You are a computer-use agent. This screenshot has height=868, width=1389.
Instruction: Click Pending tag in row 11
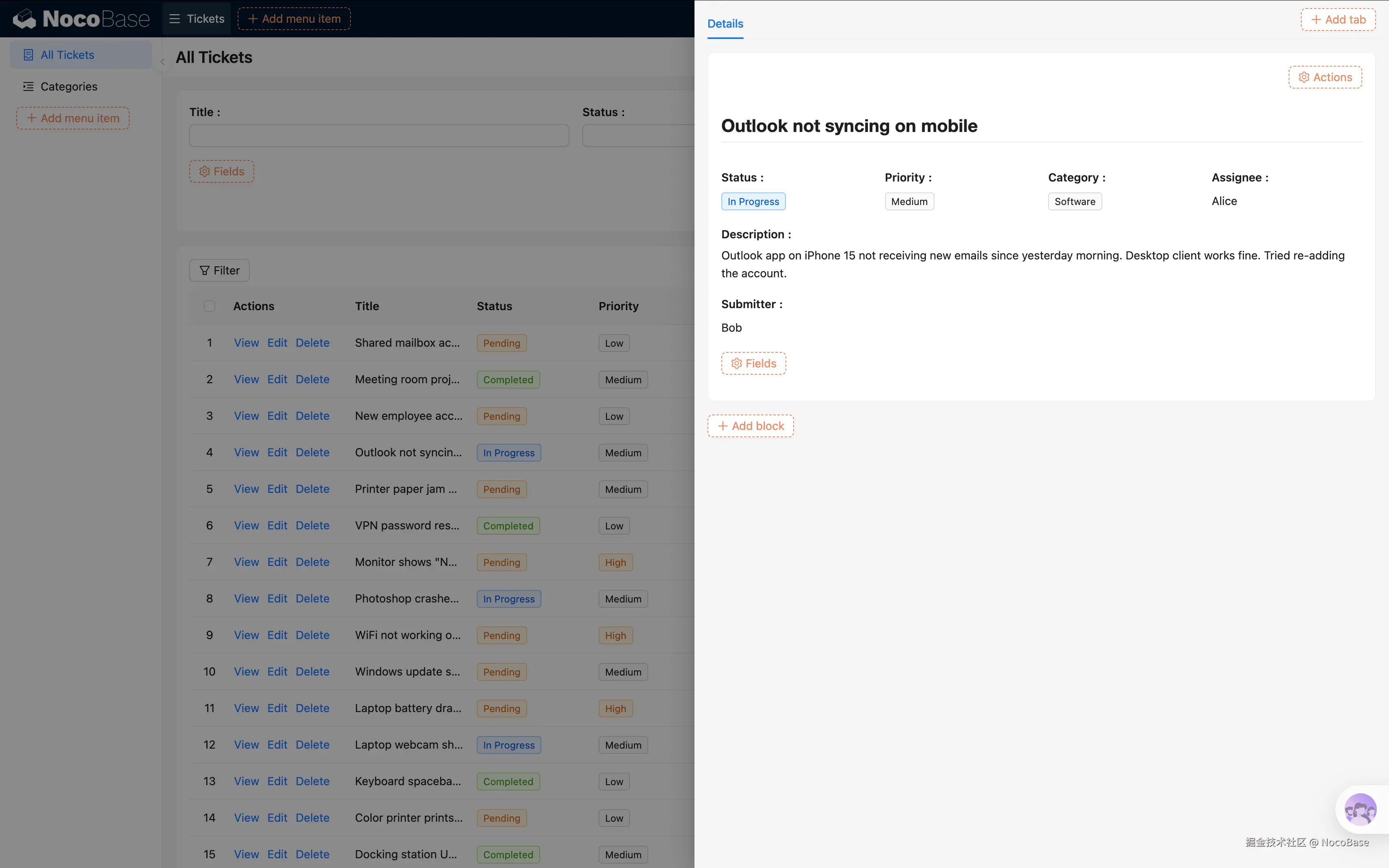point(502,709)
